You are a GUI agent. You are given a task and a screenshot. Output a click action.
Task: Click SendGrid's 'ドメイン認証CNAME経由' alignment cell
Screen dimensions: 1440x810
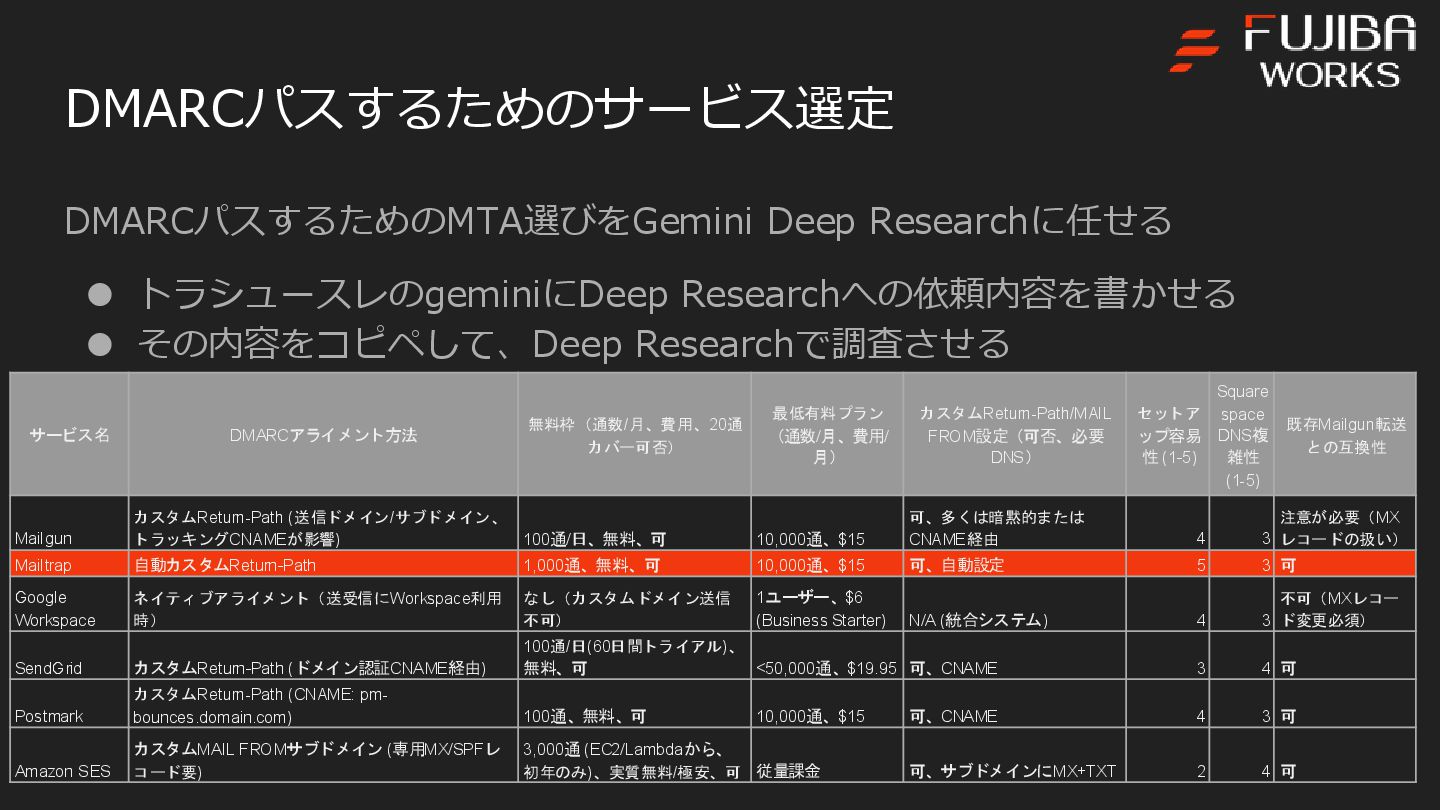323,656
